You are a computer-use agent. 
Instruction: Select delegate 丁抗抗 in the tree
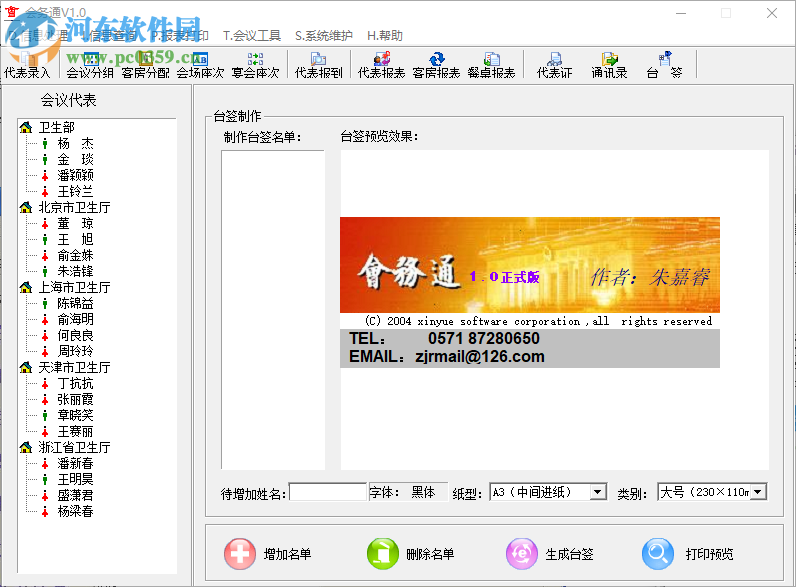[75, 383]
